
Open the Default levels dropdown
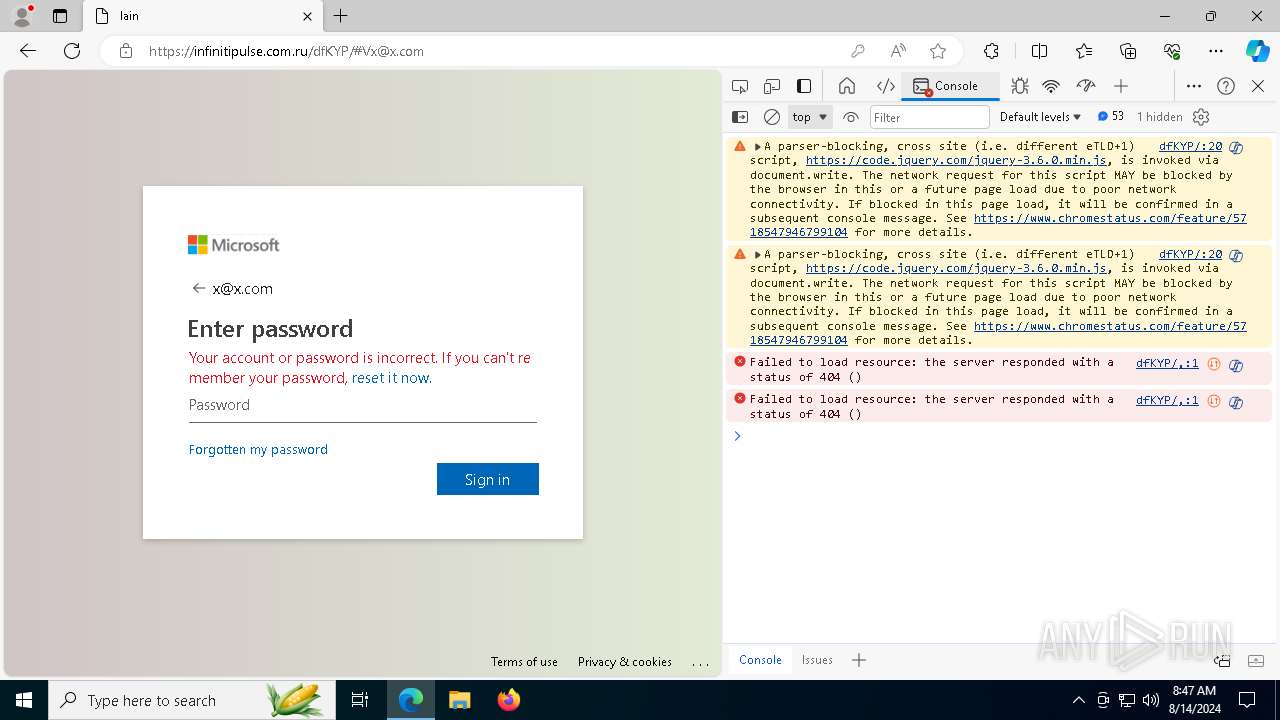[1040, 117]
